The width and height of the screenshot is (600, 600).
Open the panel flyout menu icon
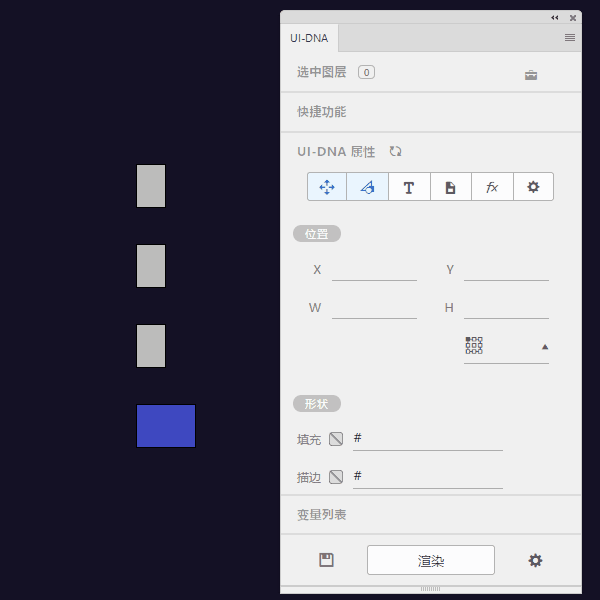coord(570,38)
